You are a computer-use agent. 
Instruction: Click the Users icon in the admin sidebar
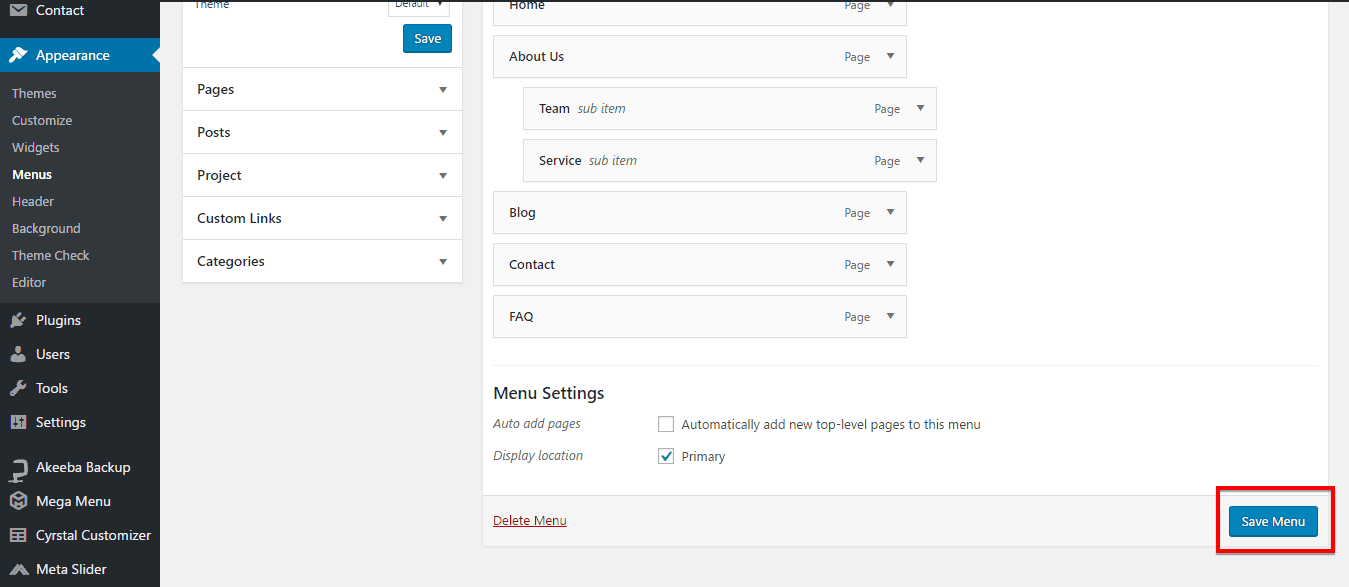click(x=22, y=354)
